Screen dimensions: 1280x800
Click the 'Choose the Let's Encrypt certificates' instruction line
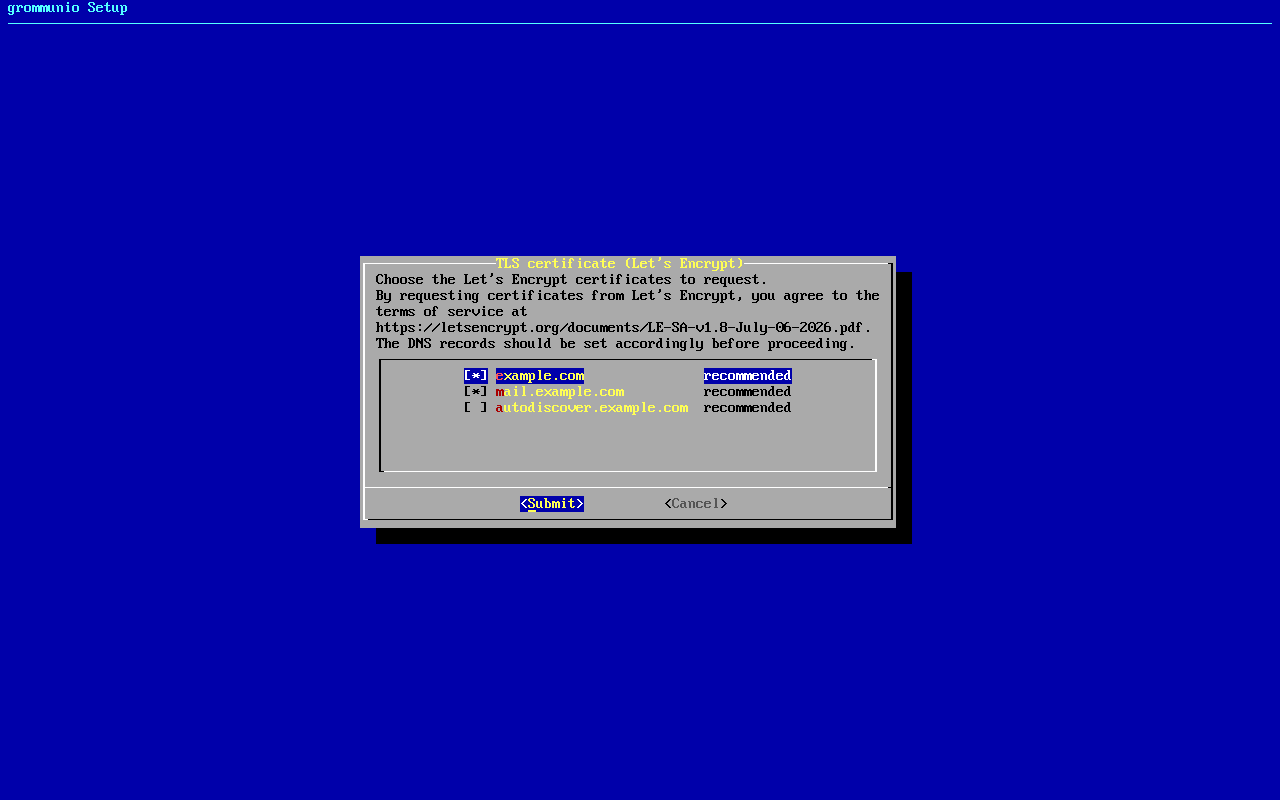pos(572,280)
